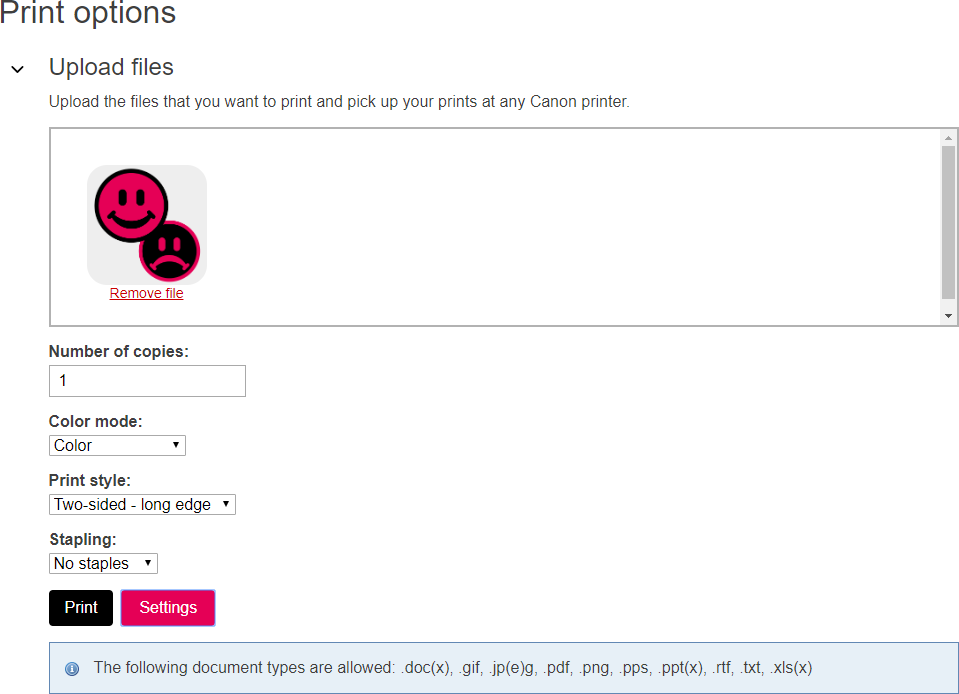Focus the Number of copies field
This screenshot has width=959, height=694.
tap(147, 381)
